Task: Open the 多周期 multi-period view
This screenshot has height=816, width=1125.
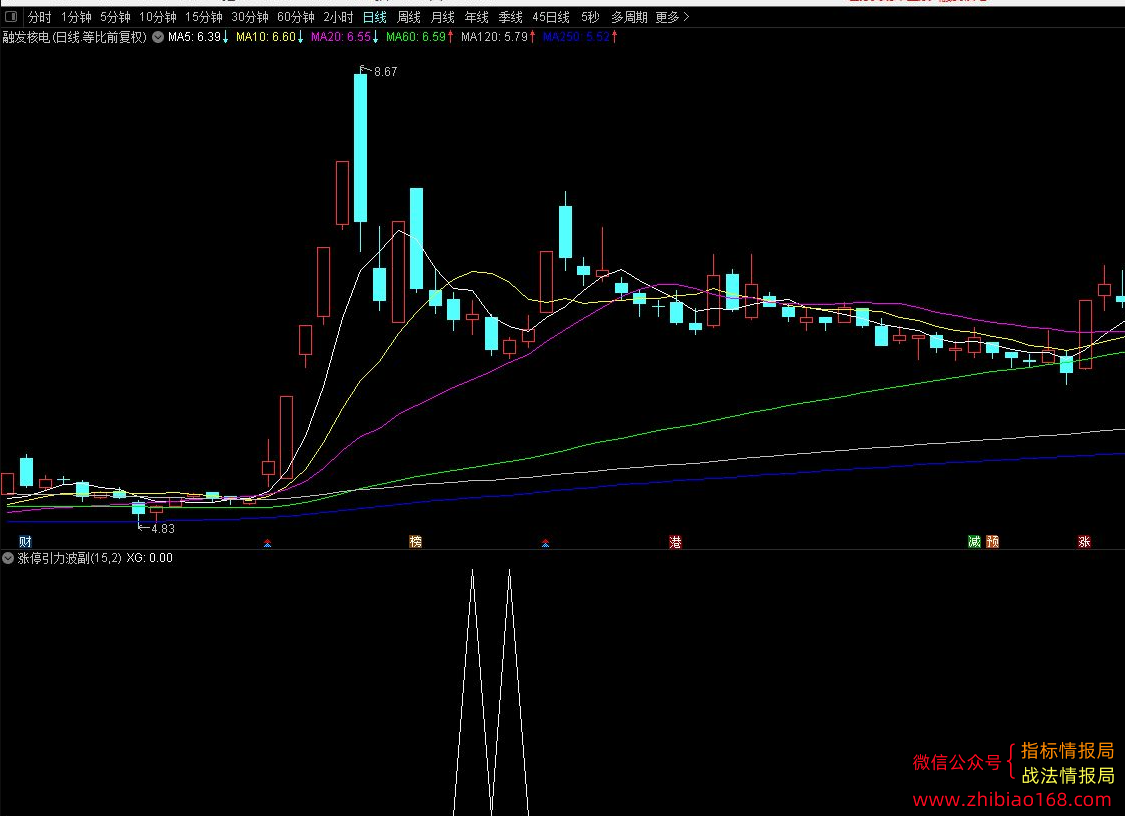Action: click(629, 17)
